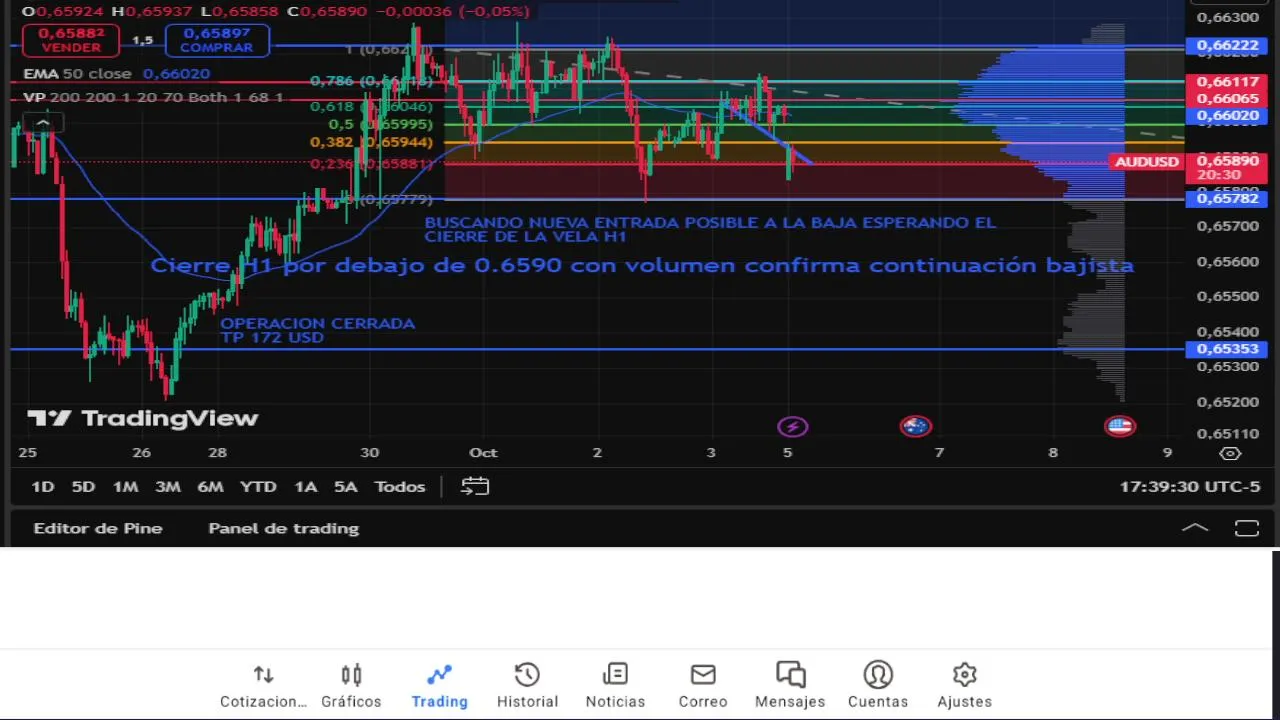Click the 1,5 spread value
The height and width of the screenshot is (720, 1280).
142,40
